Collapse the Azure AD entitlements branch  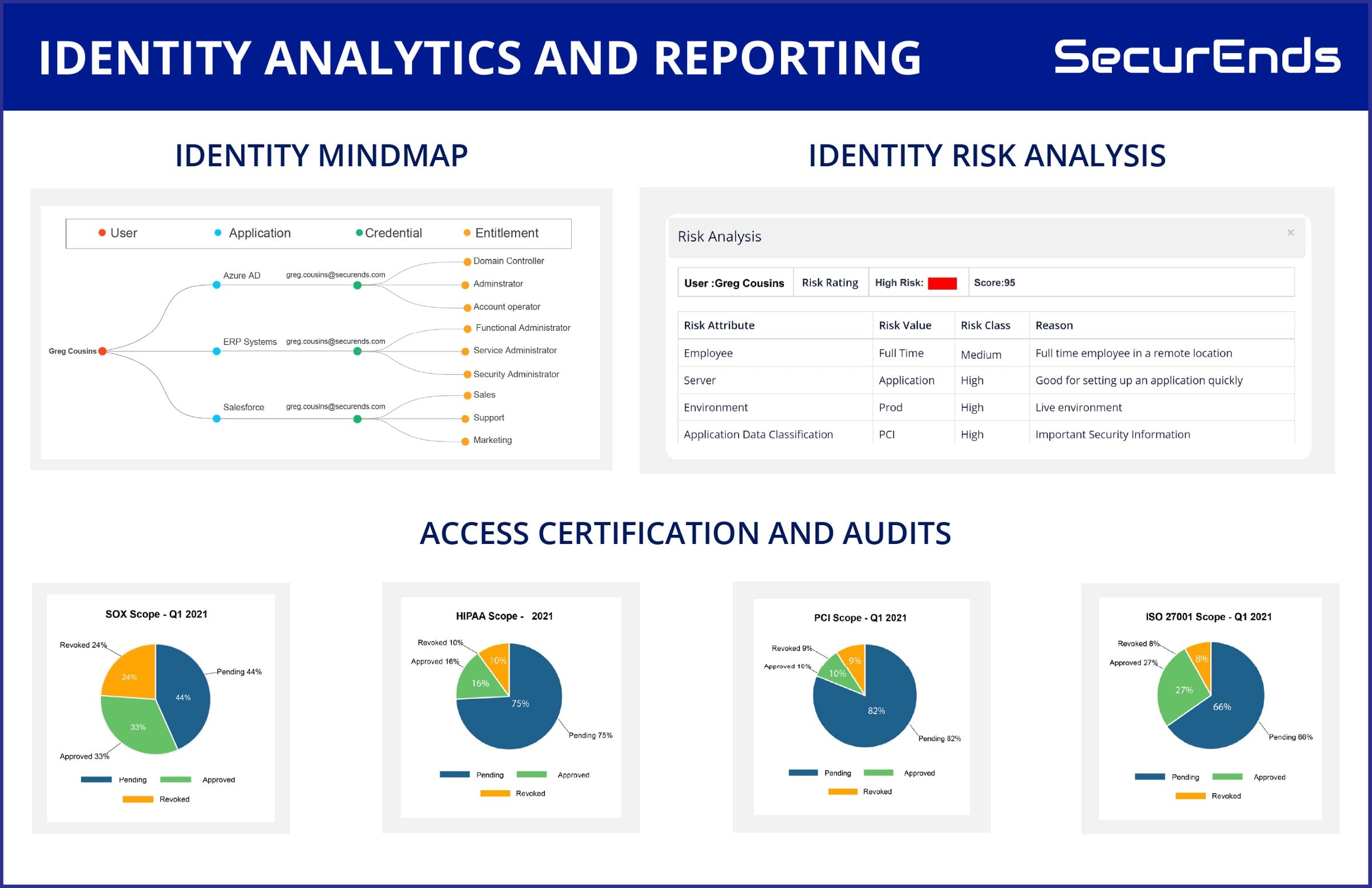click(358, 284)
